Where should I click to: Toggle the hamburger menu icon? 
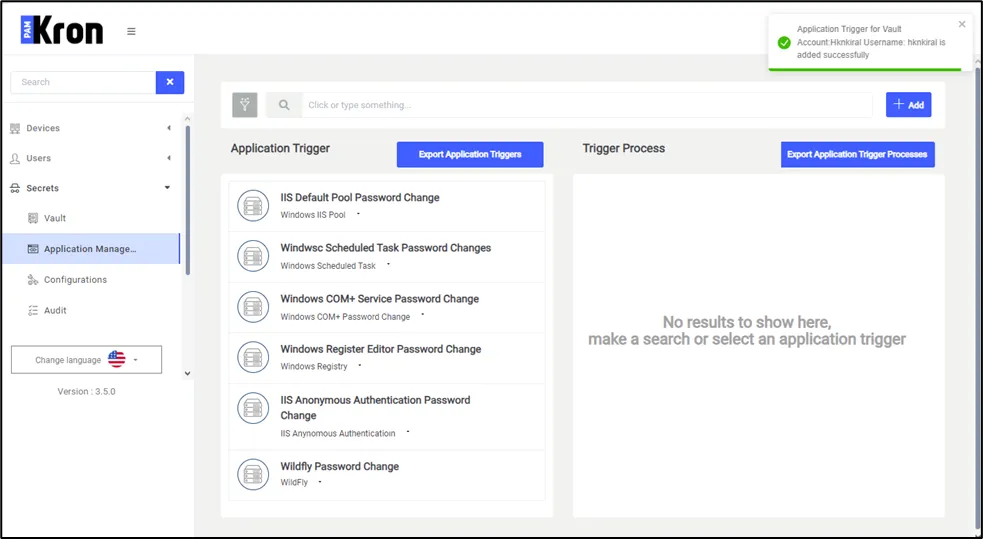click(x=131, y=31)
